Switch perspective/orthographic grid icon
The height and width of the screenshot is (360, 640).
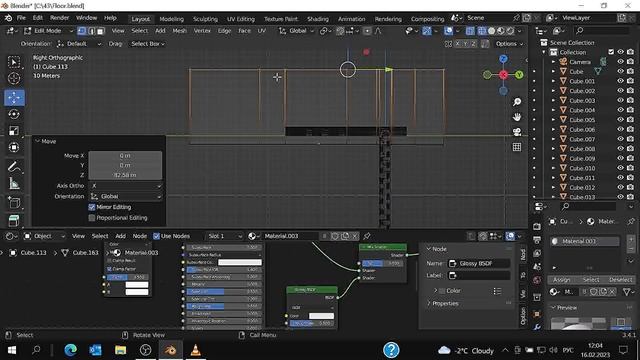(x=517, y=147)
